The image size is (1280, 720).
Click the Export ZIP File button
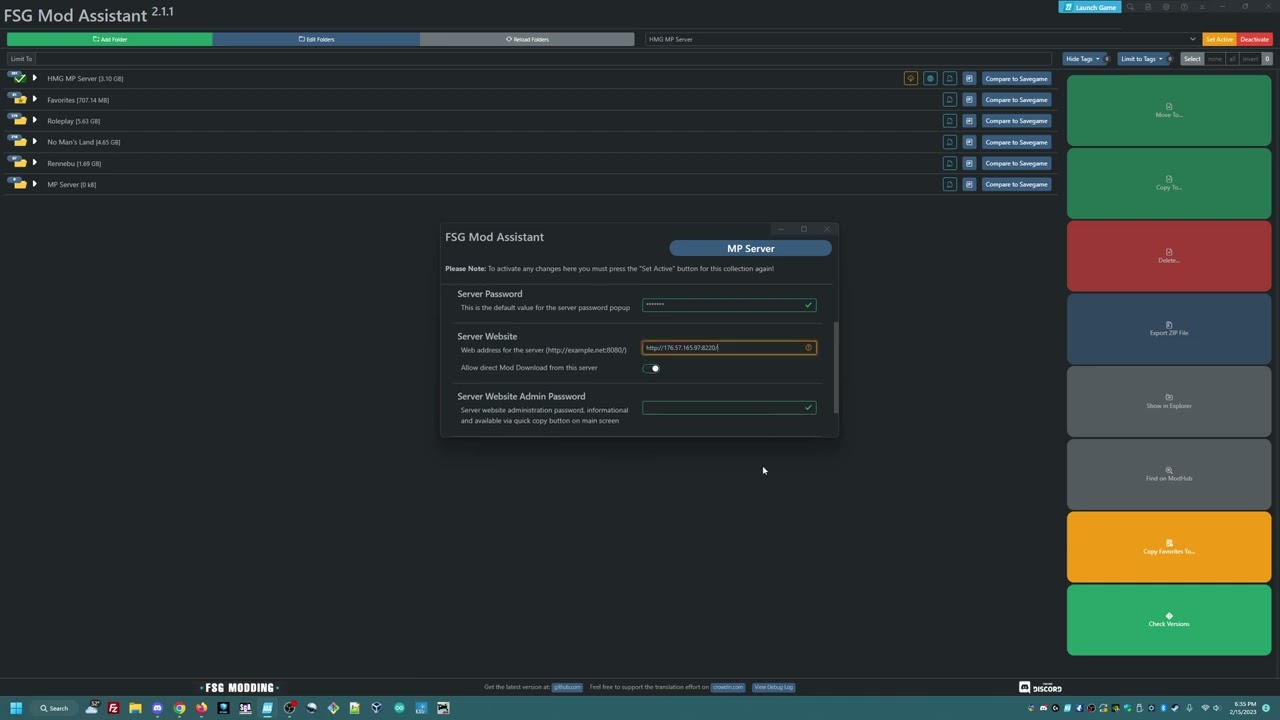(1169, 329)
